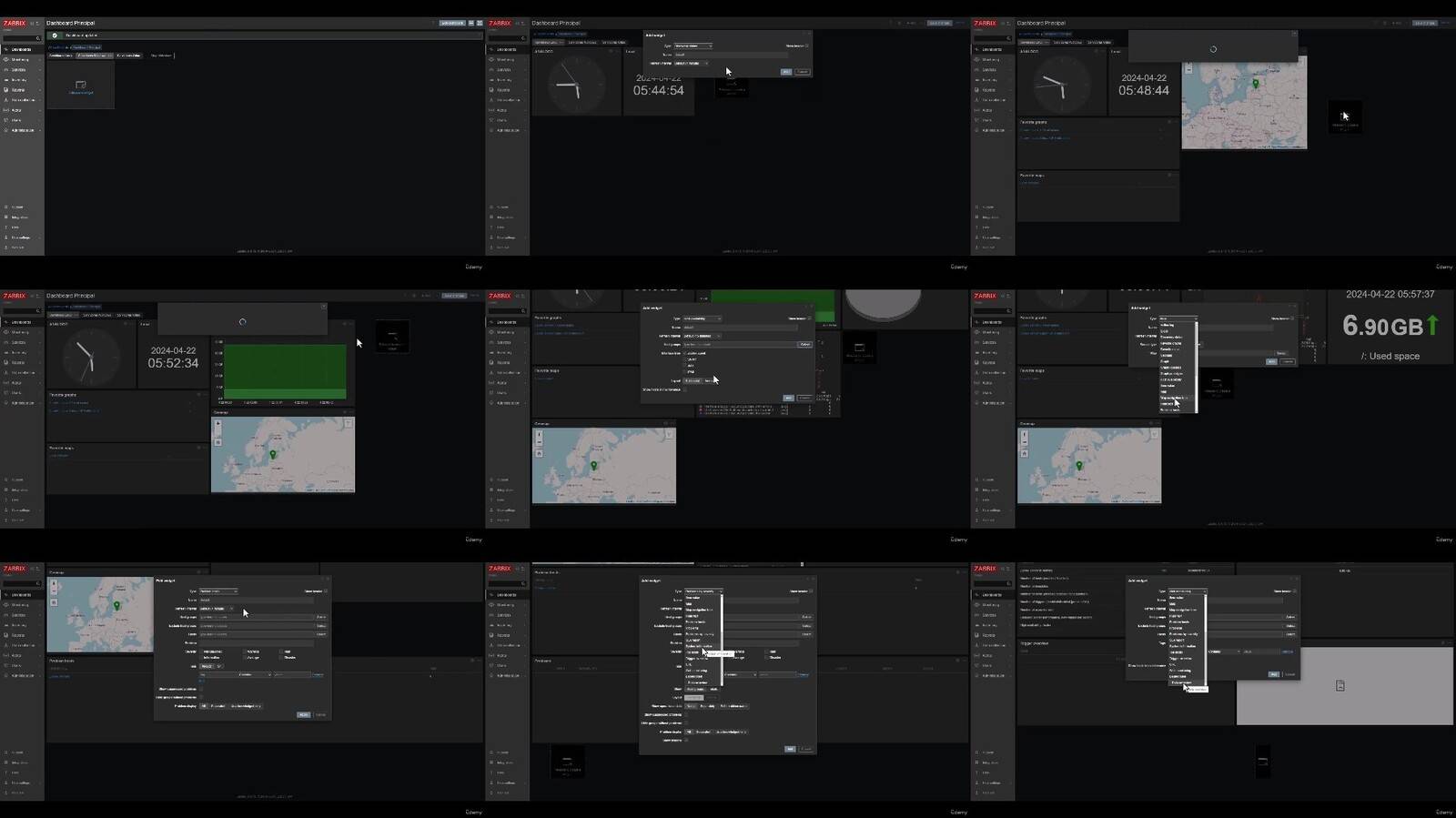Open Reports in the top-left frame sidebar
Image resolution: width=1456 pixels, height=818 pixels.
(22, 90)
